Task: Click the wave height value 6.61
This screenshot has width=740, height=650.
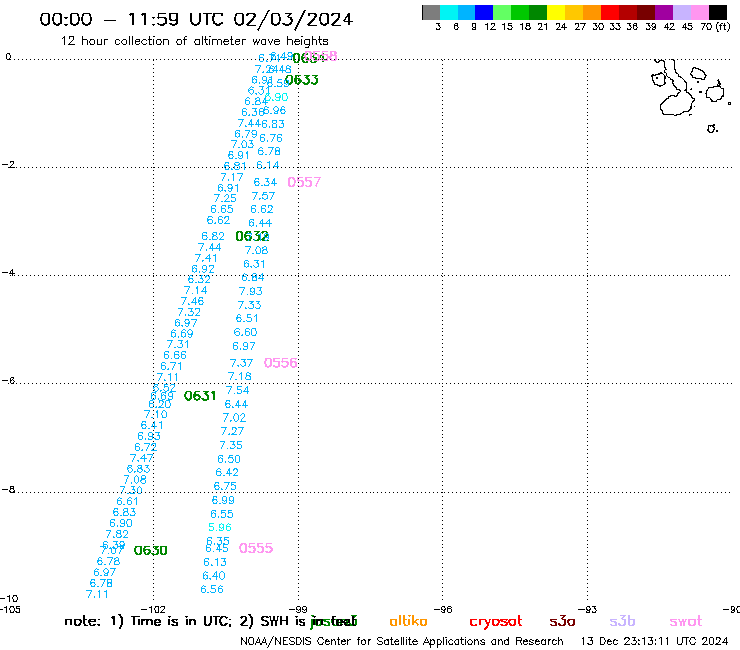Action: coord(127,501)
